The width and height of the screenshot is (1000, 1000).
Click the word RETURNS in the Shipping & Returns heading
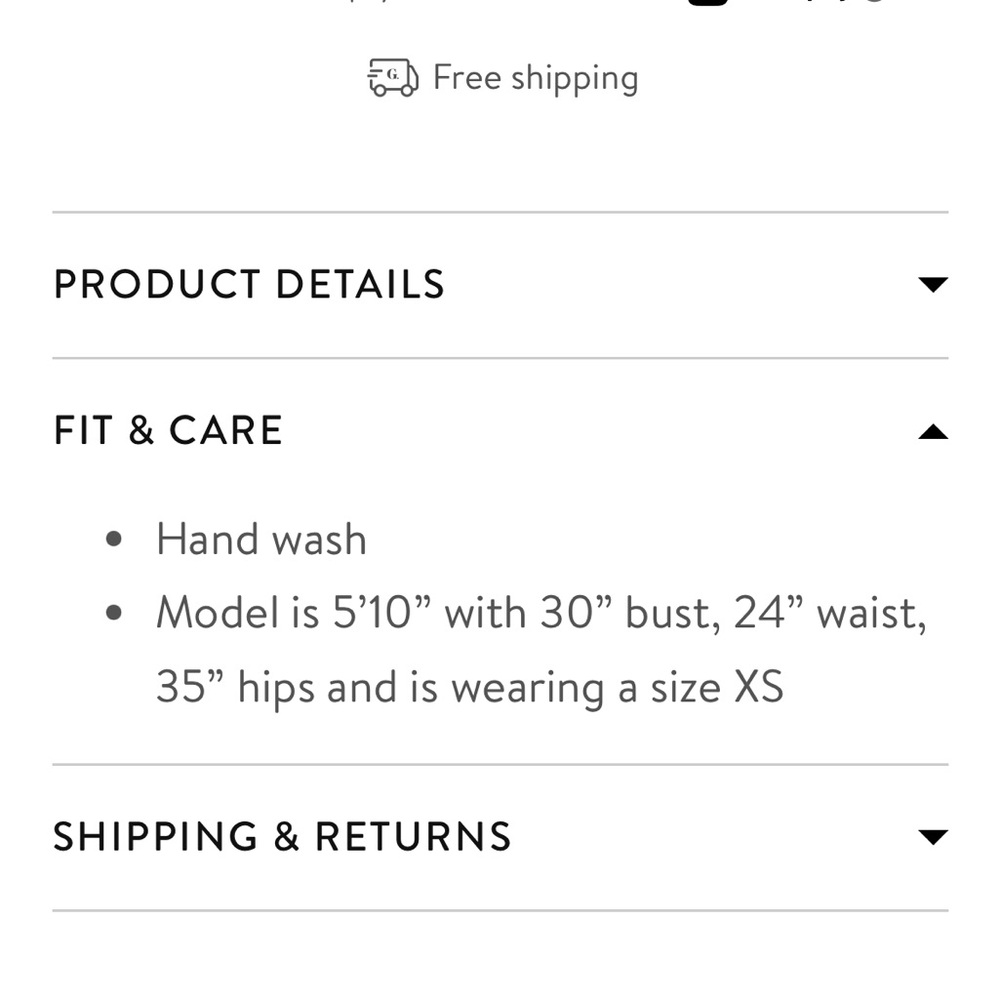coord(413,837)
